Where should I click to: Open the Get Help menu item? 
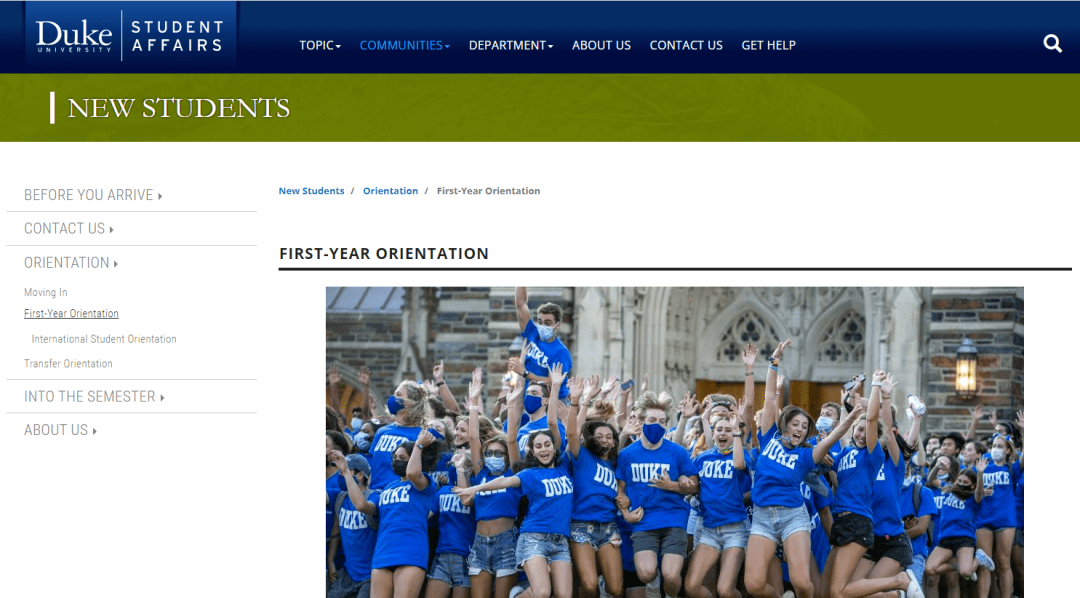769,45
